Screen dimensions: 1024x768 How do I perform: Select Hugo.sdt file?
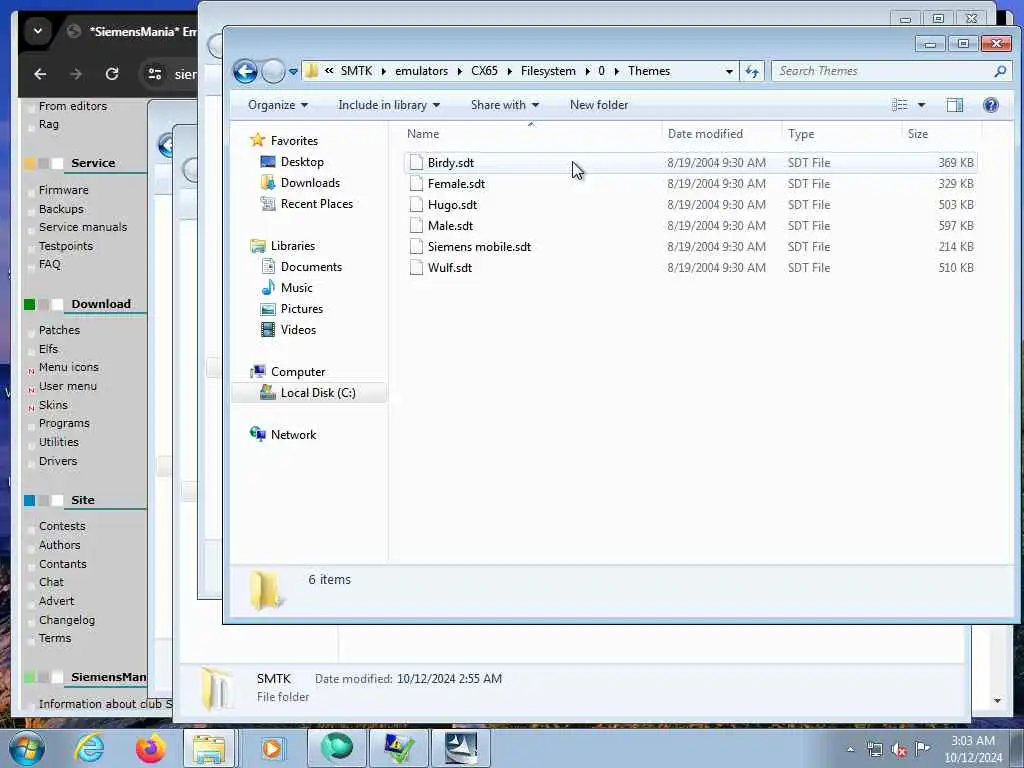(690, 204)
